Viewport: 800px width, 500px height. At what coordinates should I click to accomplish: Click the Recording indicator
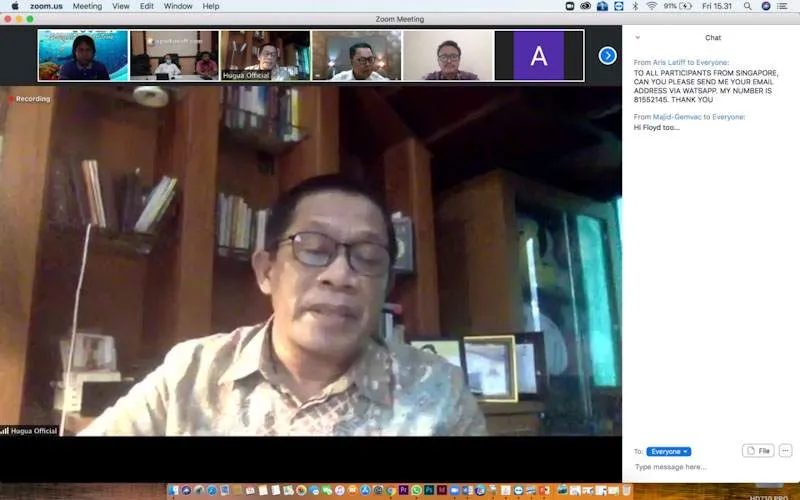[30, 99]
